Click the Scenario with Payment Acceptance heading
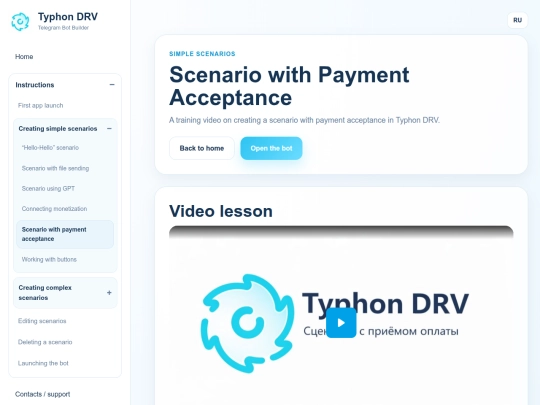 (289, 86)
